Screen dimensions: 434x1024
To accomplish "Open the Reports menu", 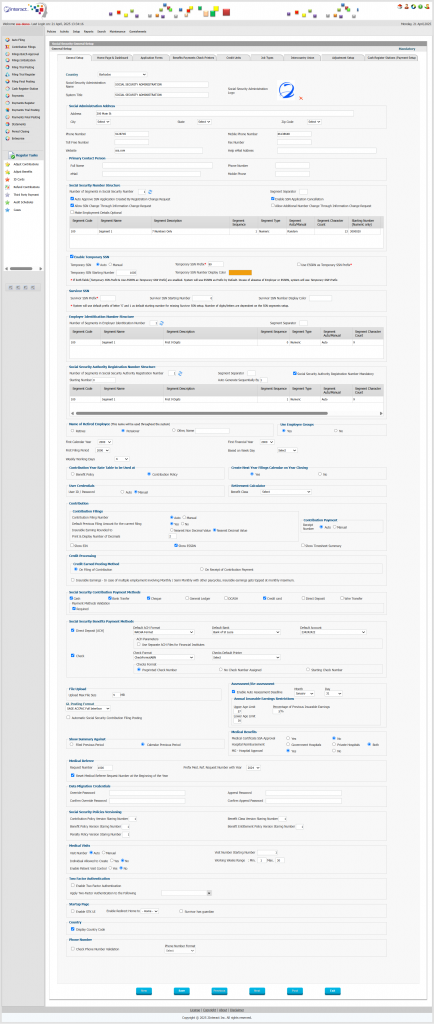I will 88,31.
